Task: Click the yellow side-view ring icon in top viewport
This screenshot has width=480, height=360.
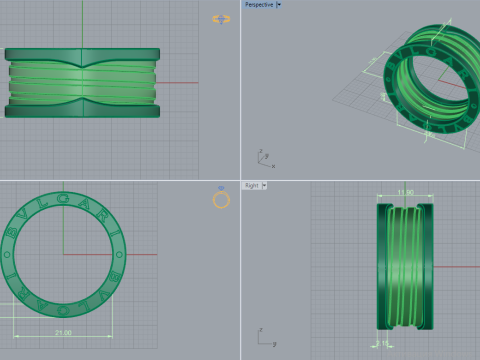Action: [x=221, y=19]
